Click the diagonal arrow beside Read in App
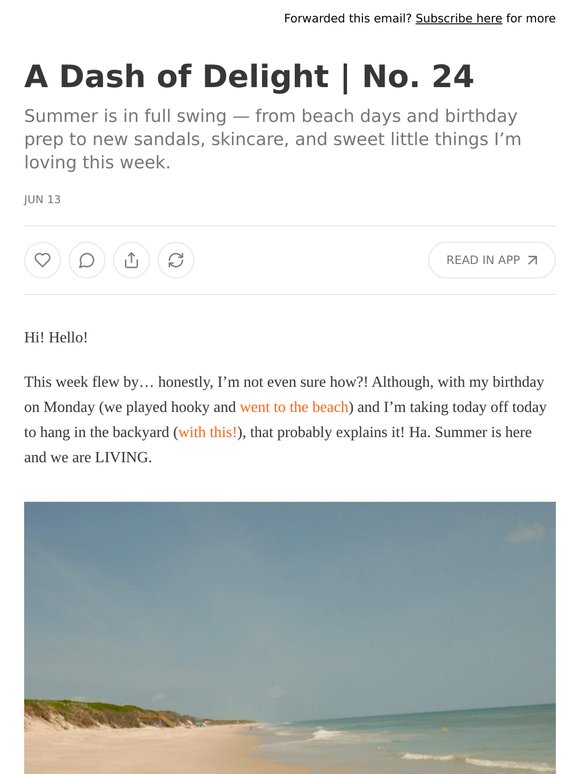The image size is (580, 774). pyautogui.click(x=532, y=260)
